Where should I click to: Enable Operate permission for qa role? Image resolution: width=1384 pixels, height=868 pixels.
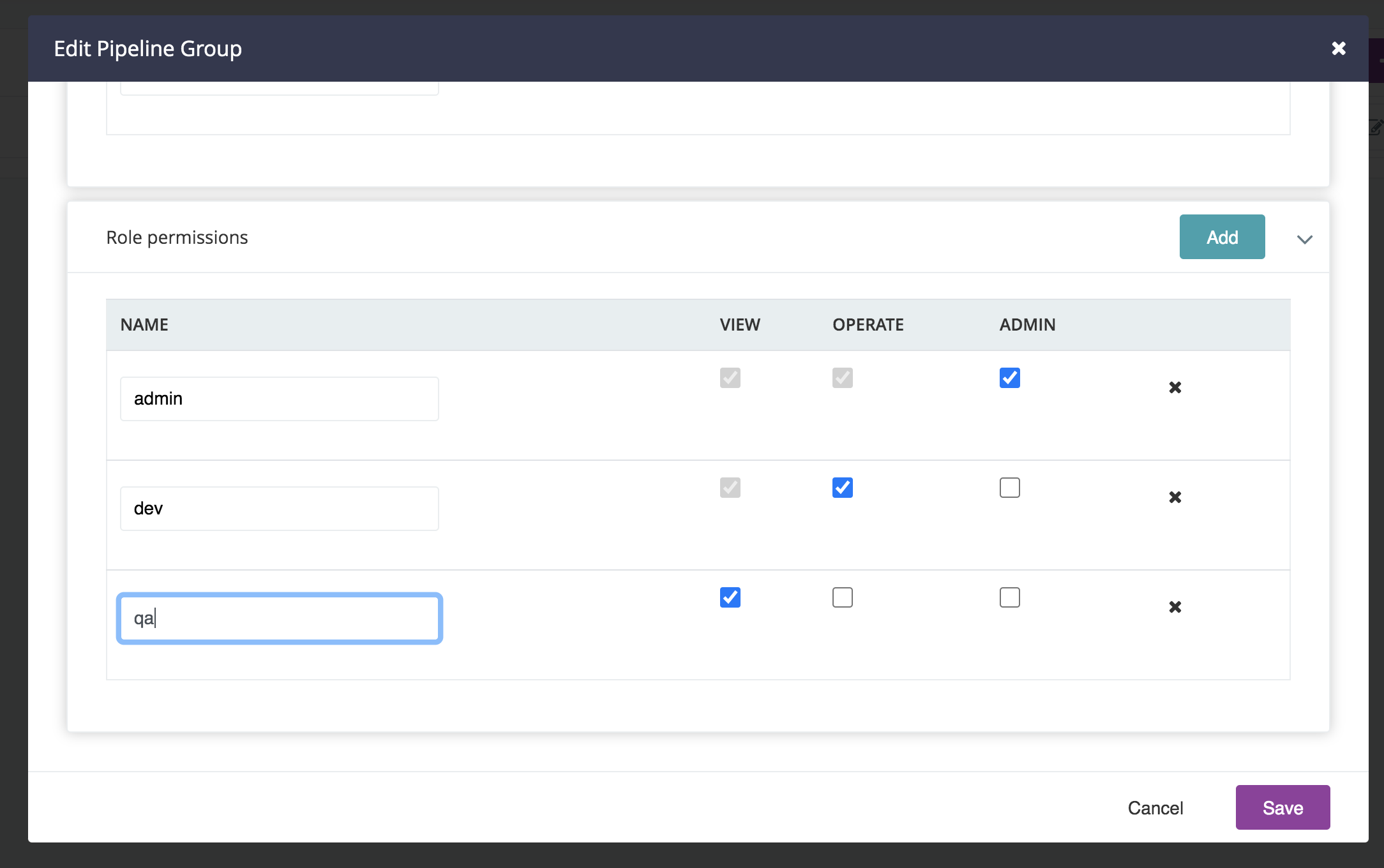(843, 597)
